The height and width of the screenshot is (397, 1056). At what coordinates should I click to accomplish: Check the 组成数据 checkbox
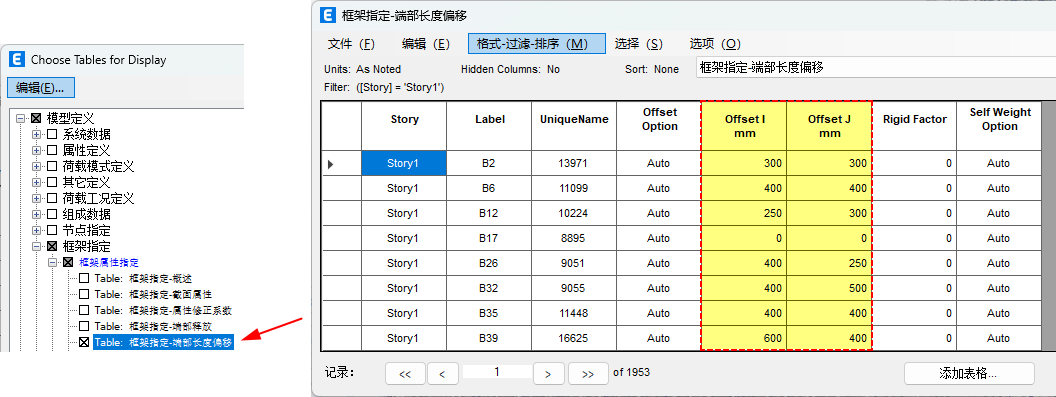(x=52, y=214)
